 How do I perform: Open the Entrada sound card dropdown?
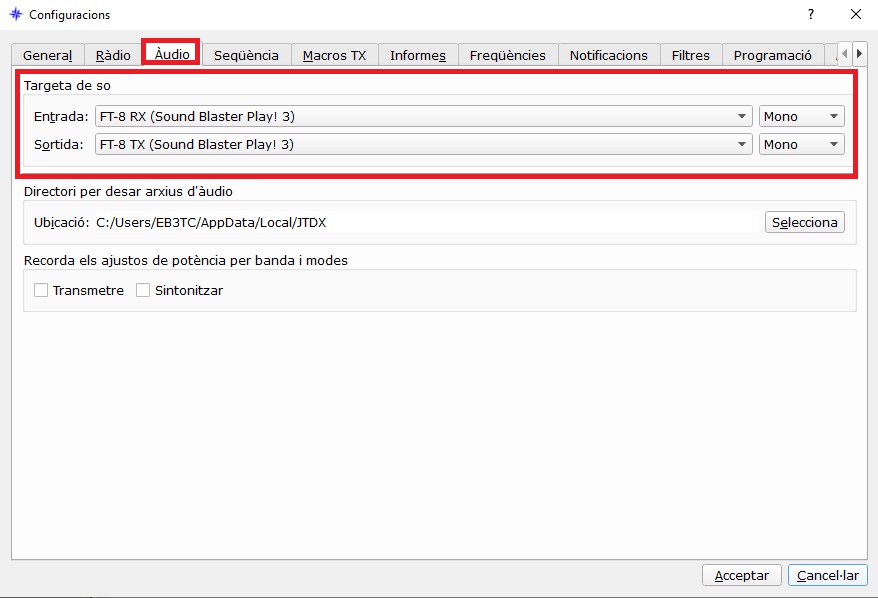click(x=423, y=116)
